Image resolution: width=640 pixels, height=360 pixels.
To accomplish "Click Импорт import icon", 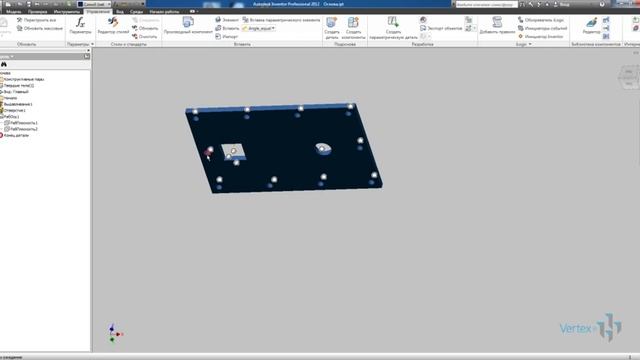I will tap(218, 36).
